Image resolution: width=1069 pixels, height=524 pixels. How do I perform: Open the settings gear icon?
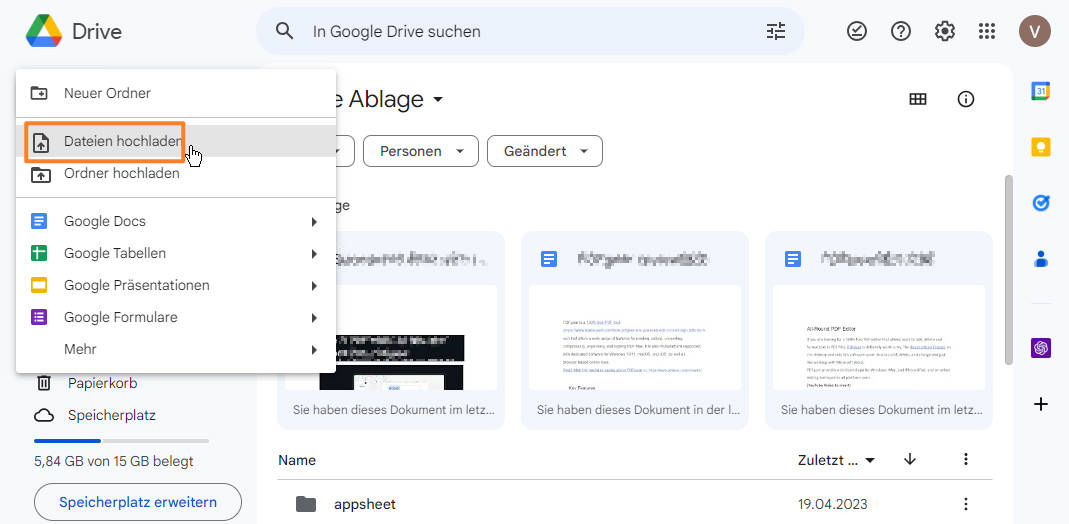point(944,31)
